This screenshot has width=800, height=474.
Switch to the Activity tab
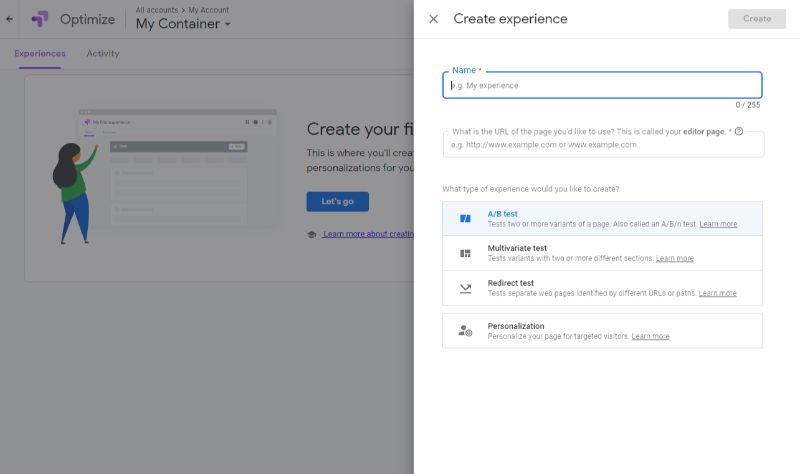coord(103,53)
